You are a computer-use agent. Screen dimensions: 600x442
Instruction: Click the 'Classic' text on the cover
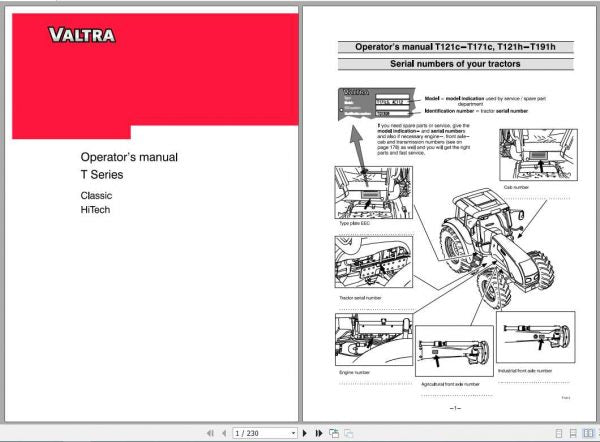[x=96, y=196]
